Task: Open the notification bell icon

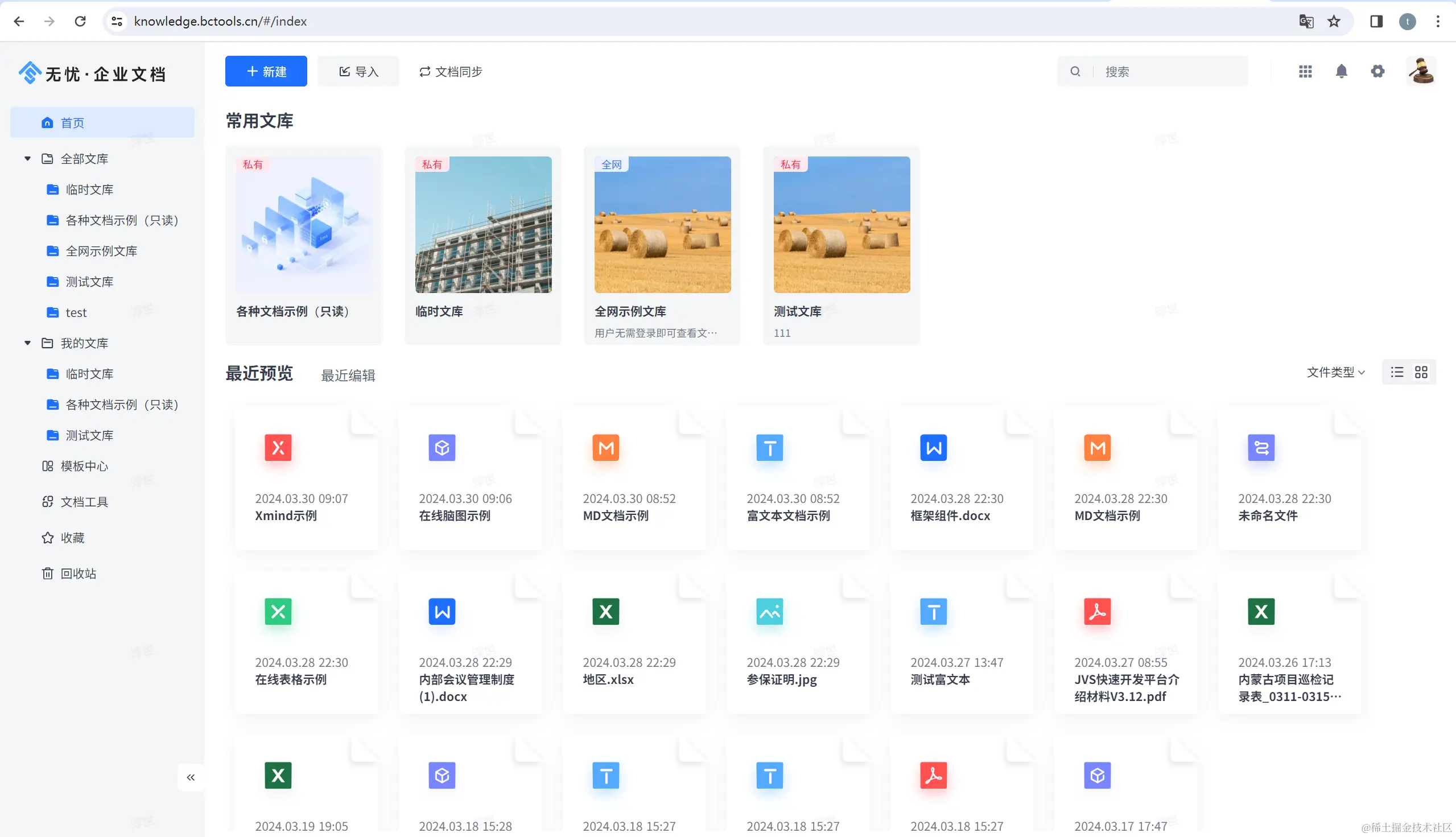Action: (1341, 71)
